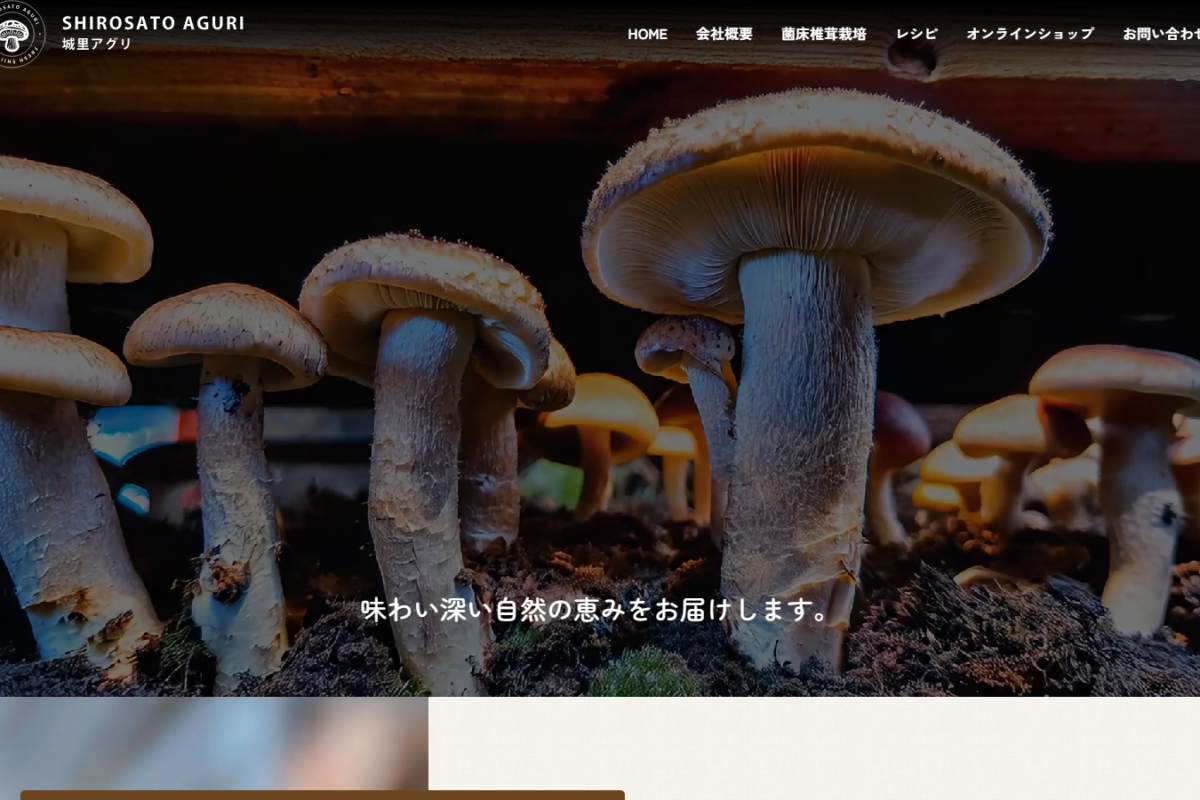Screen dimensions: 1200x800
Task: Open the お問い合わせ contact page
Action: point(1162,34)
